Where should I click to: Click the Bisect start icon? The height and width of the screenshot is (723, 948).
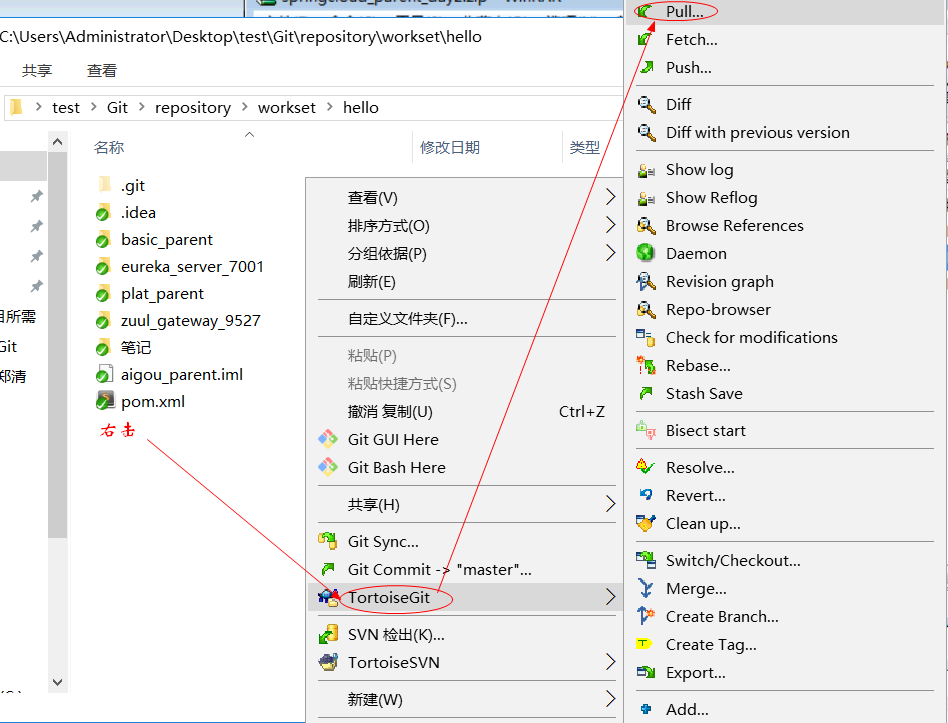(646, 430)
